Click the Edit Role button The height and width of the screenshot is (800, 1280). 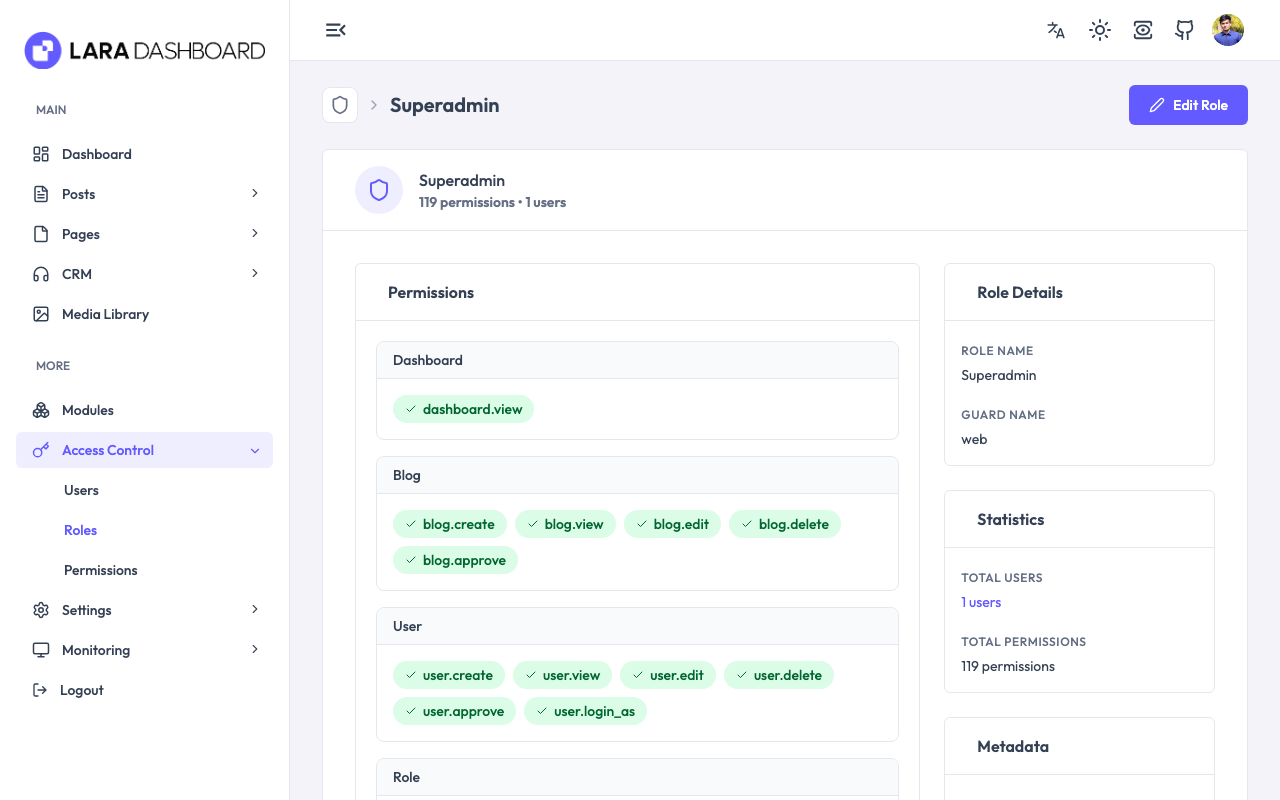tap(1188, 105)
